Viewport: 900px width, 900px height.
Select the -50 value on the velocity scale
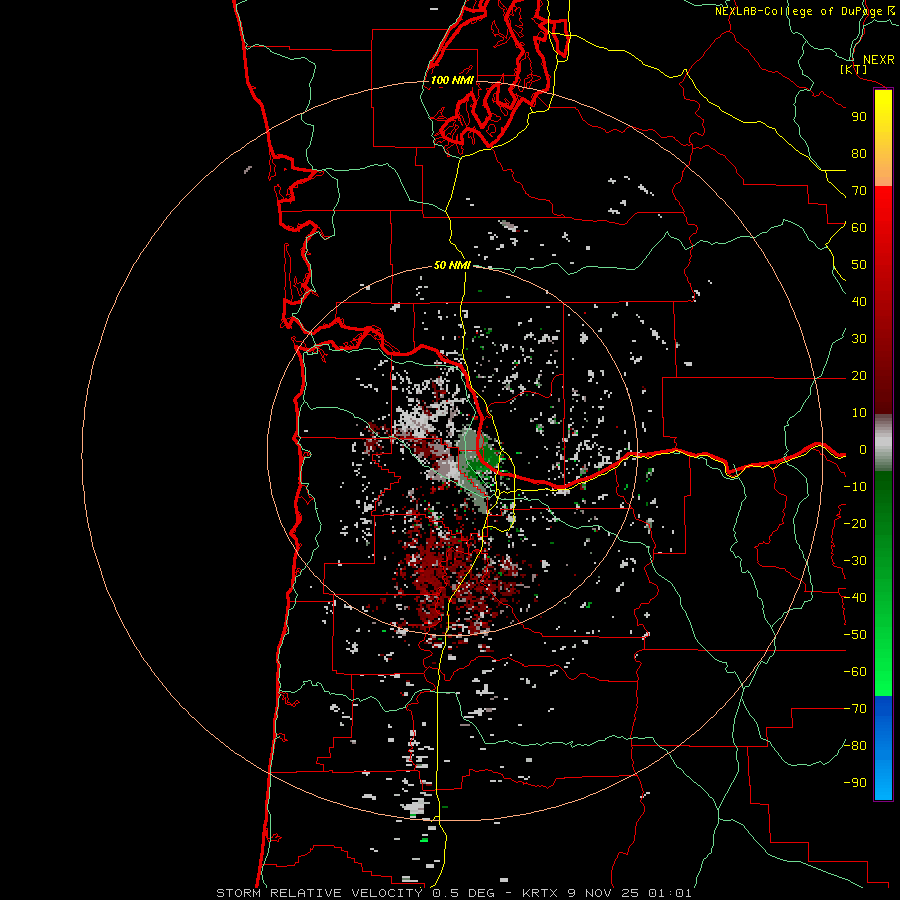855,635
